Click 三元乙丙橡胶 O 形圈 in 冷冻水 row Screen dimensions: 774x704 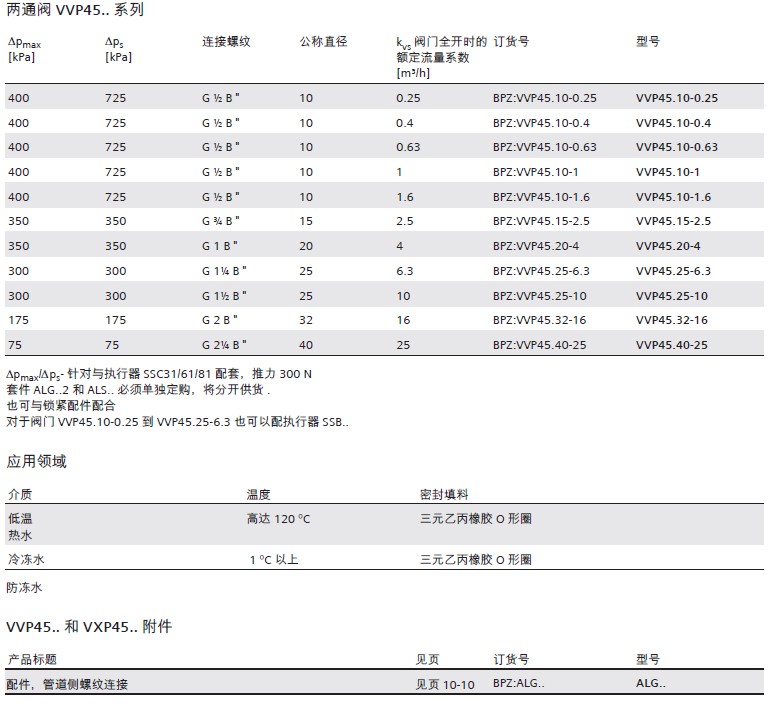click(476, 560)
